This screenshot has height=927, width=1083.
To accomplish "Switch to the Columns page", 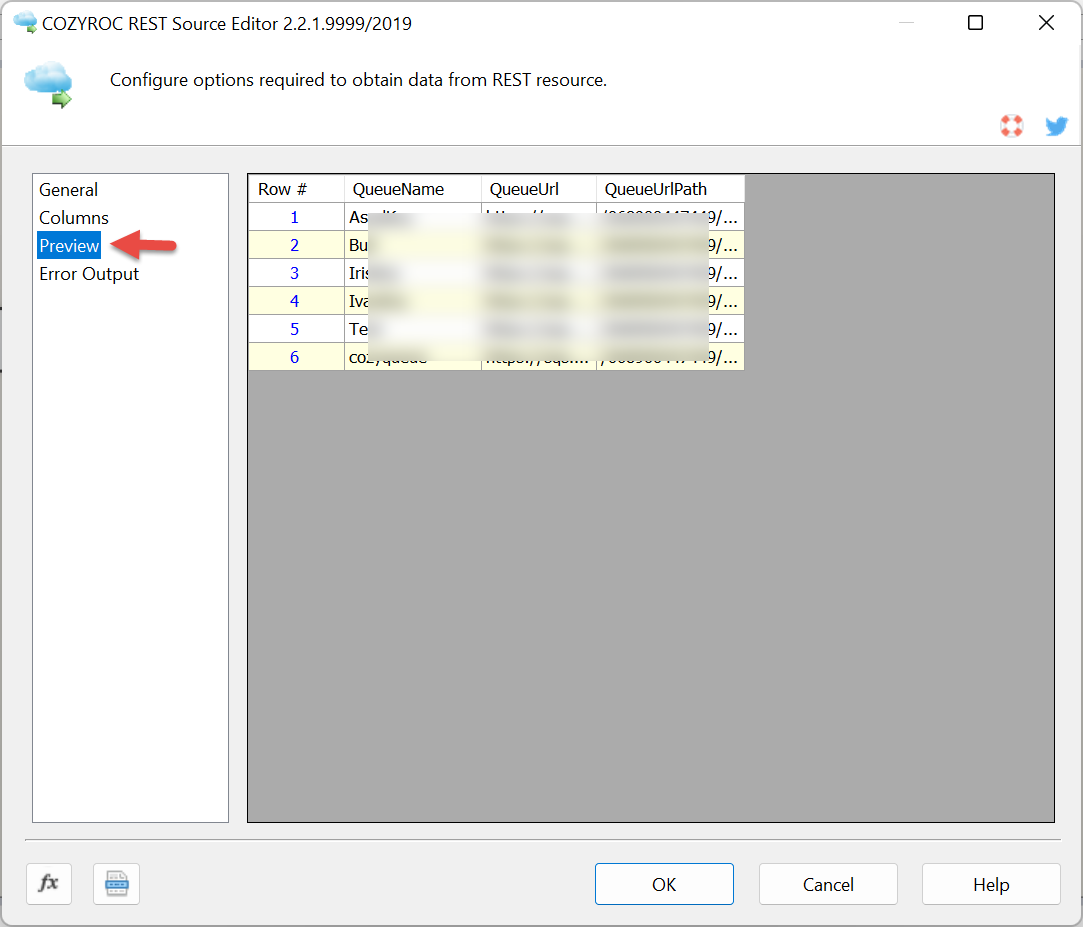I will [x=74, y=218].
